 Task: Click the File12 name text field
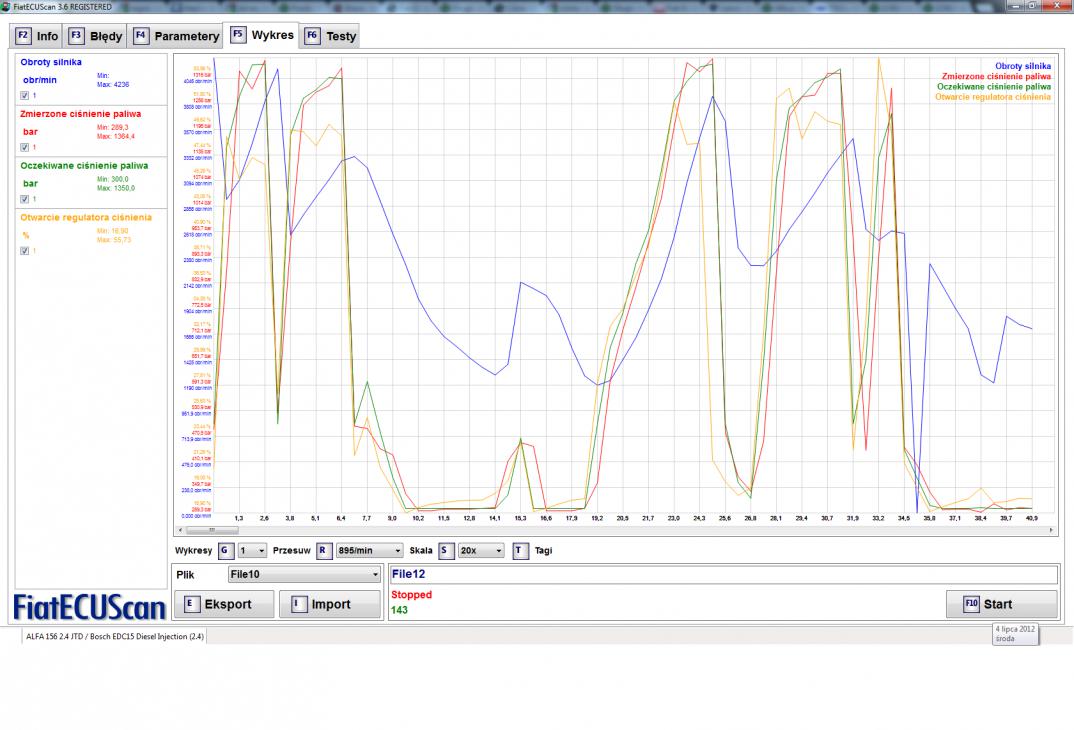tap(722, 575)
